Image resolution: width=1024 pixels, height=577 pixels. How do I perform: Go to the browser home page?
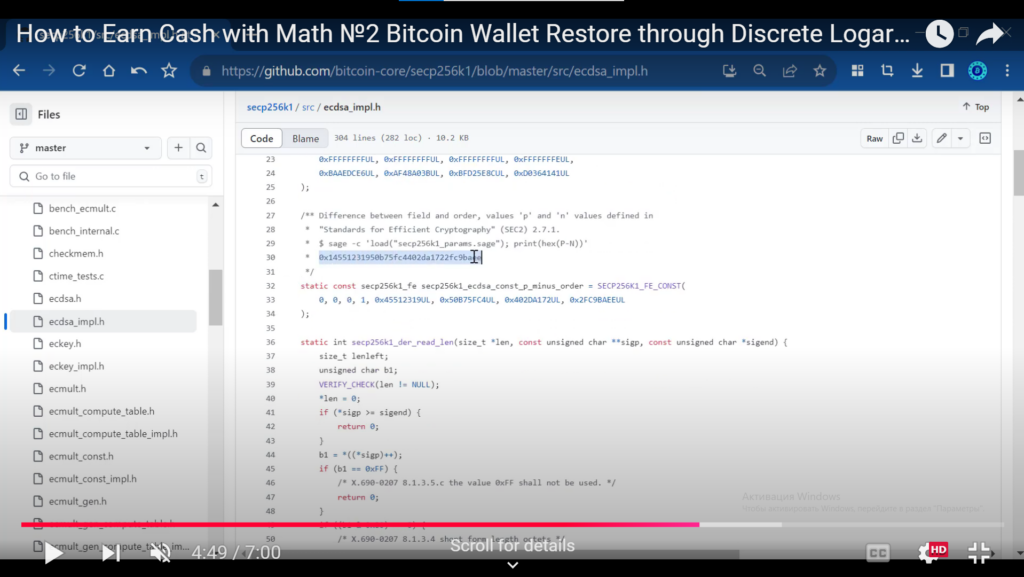(109, 70)
